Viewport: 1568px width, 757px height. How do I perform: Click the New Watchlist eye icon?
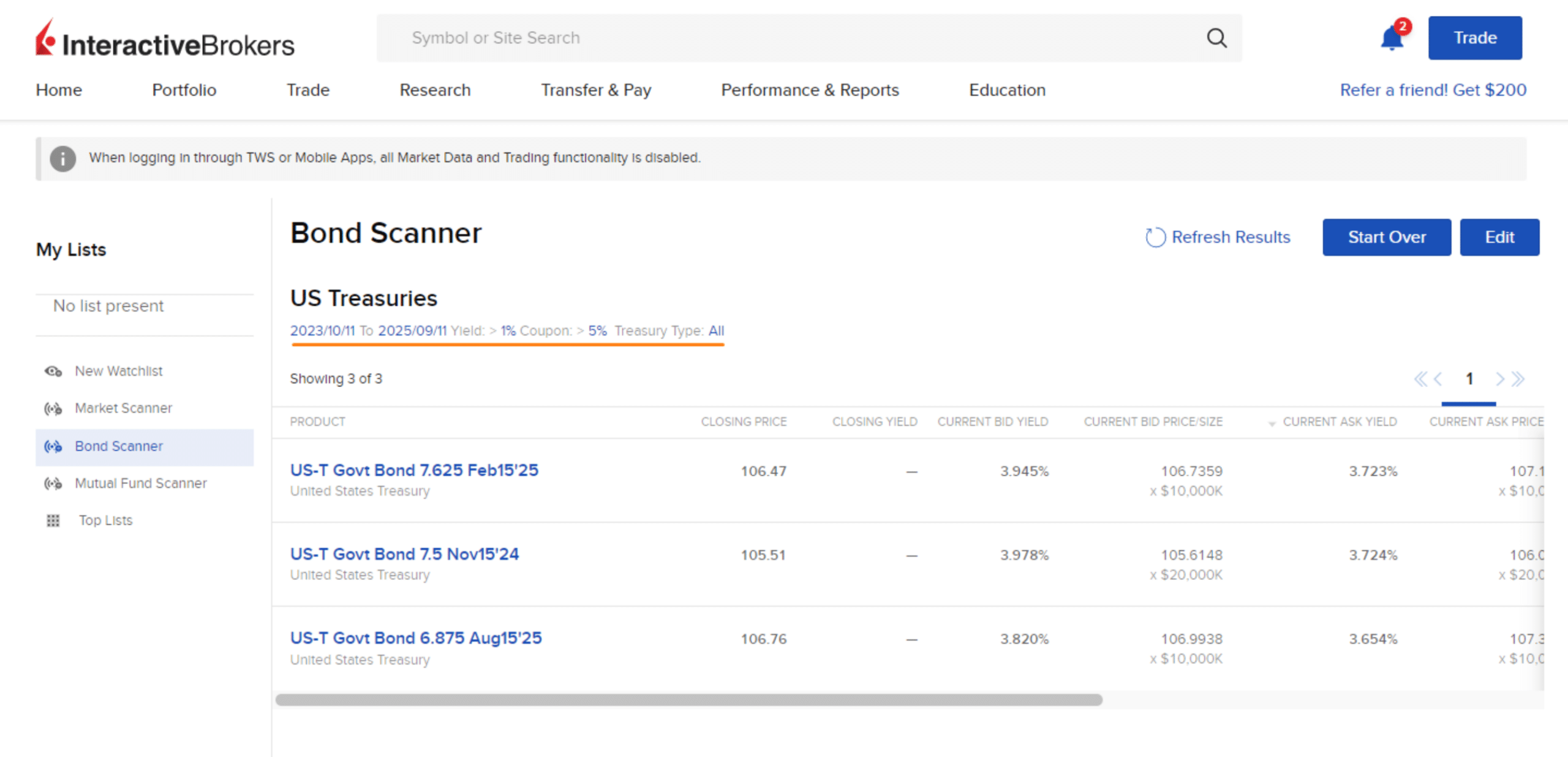53,371
